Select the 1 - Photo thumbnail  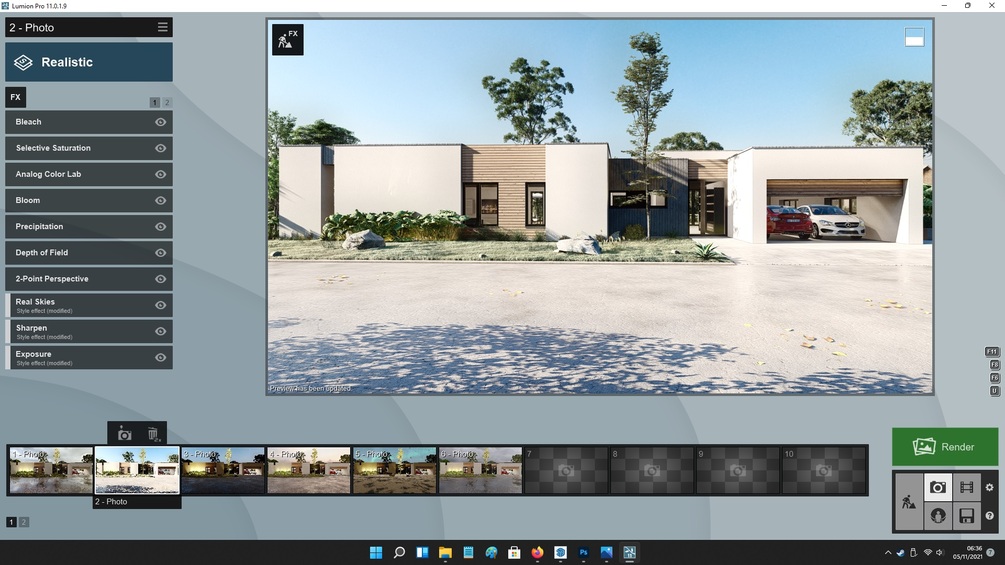51,470
